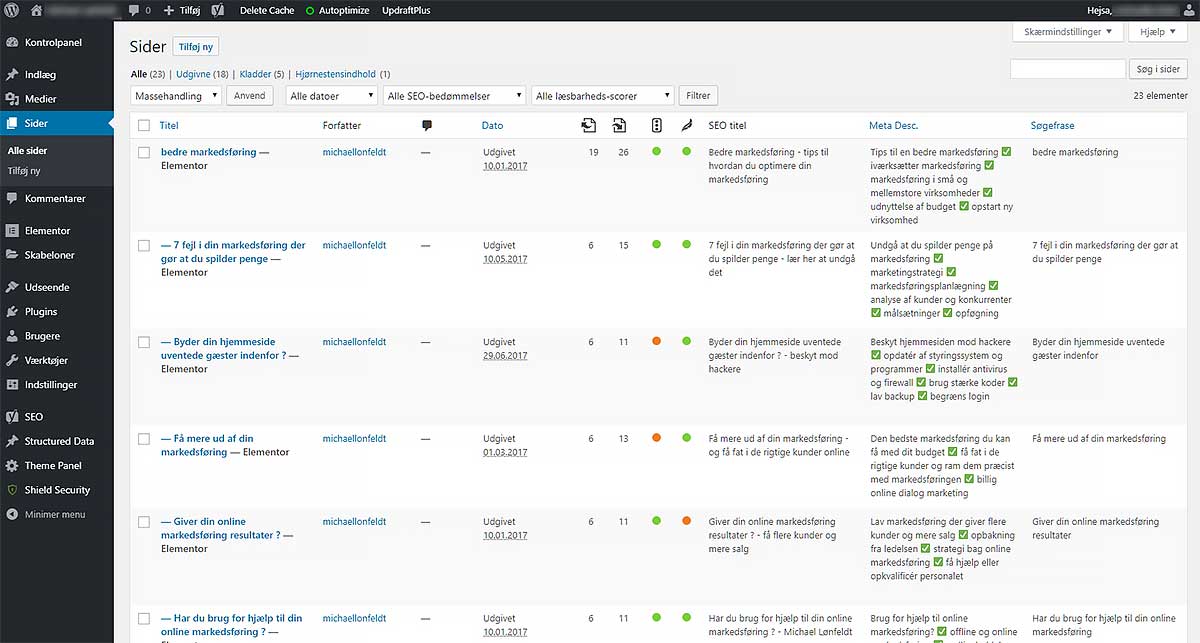
Task: Sort by the Dato column header
Action: tap(492, 126)
